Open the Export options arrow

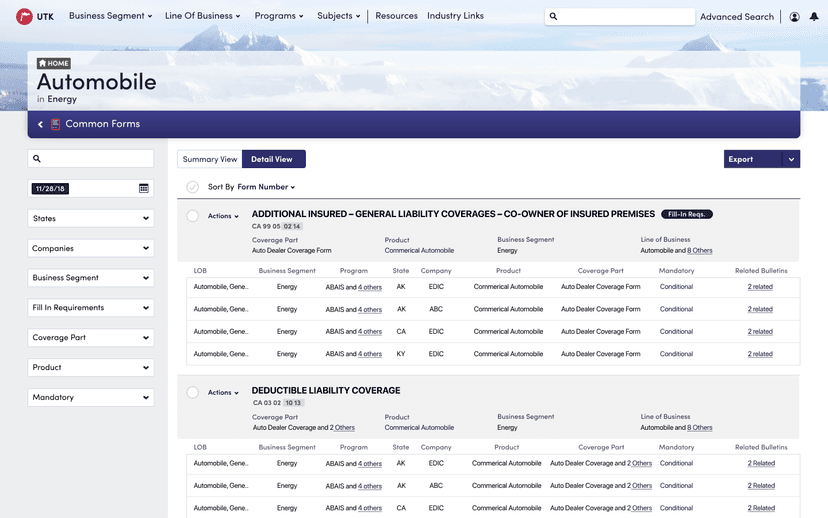tap(791, 159)
